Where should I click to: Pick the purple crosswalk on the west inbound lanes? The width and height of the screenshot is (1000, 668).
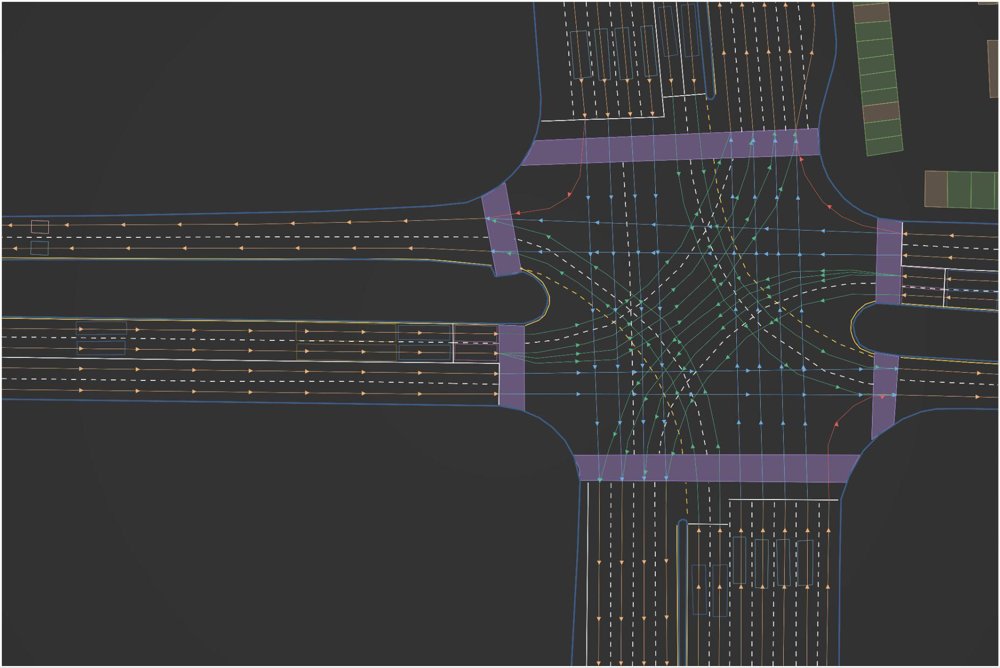[x=511, y=367]
